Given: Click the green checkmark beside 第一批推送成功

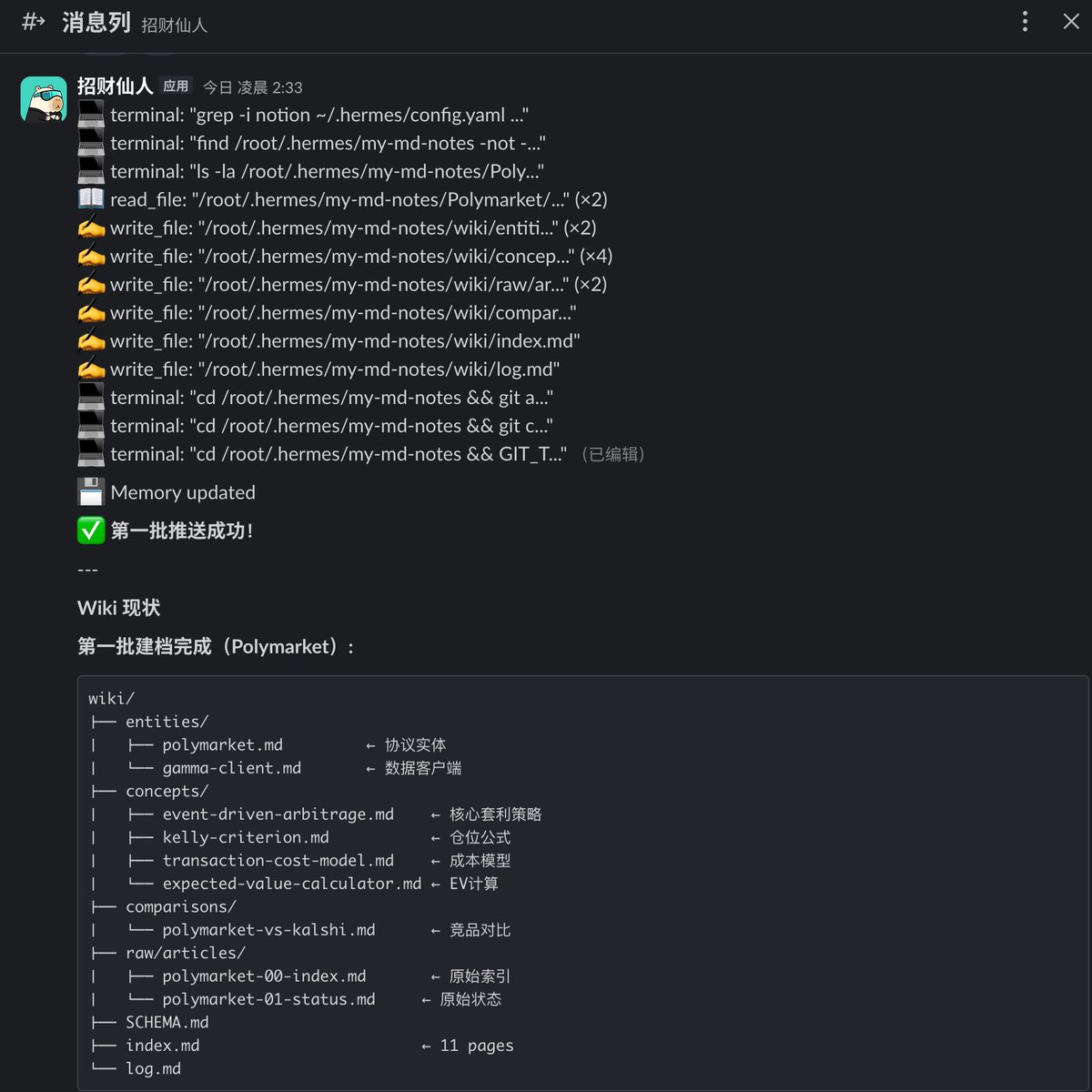Looking at the screenshot, I should click(x=91, y=531).
